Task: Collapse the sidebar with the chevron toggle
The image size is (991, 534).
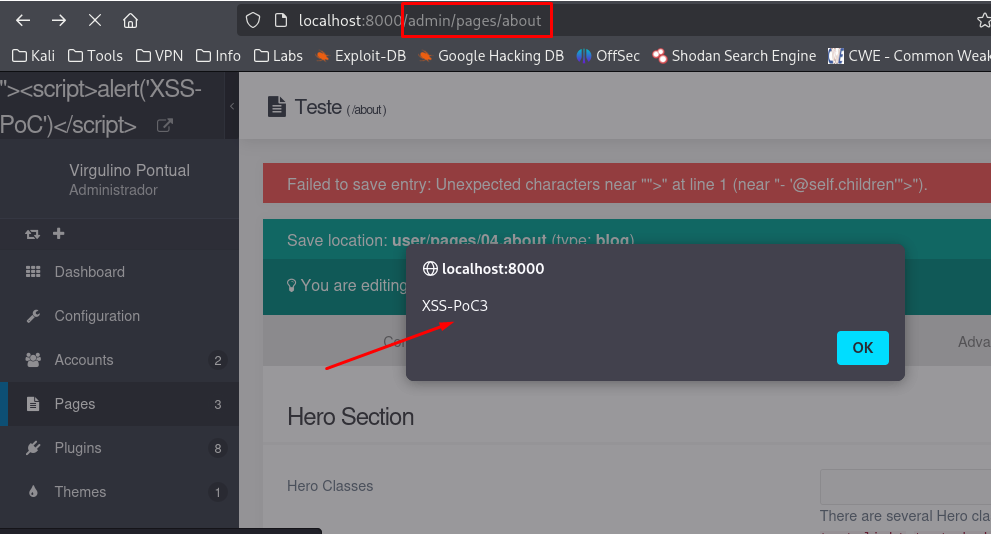Action: click(232, 105)
